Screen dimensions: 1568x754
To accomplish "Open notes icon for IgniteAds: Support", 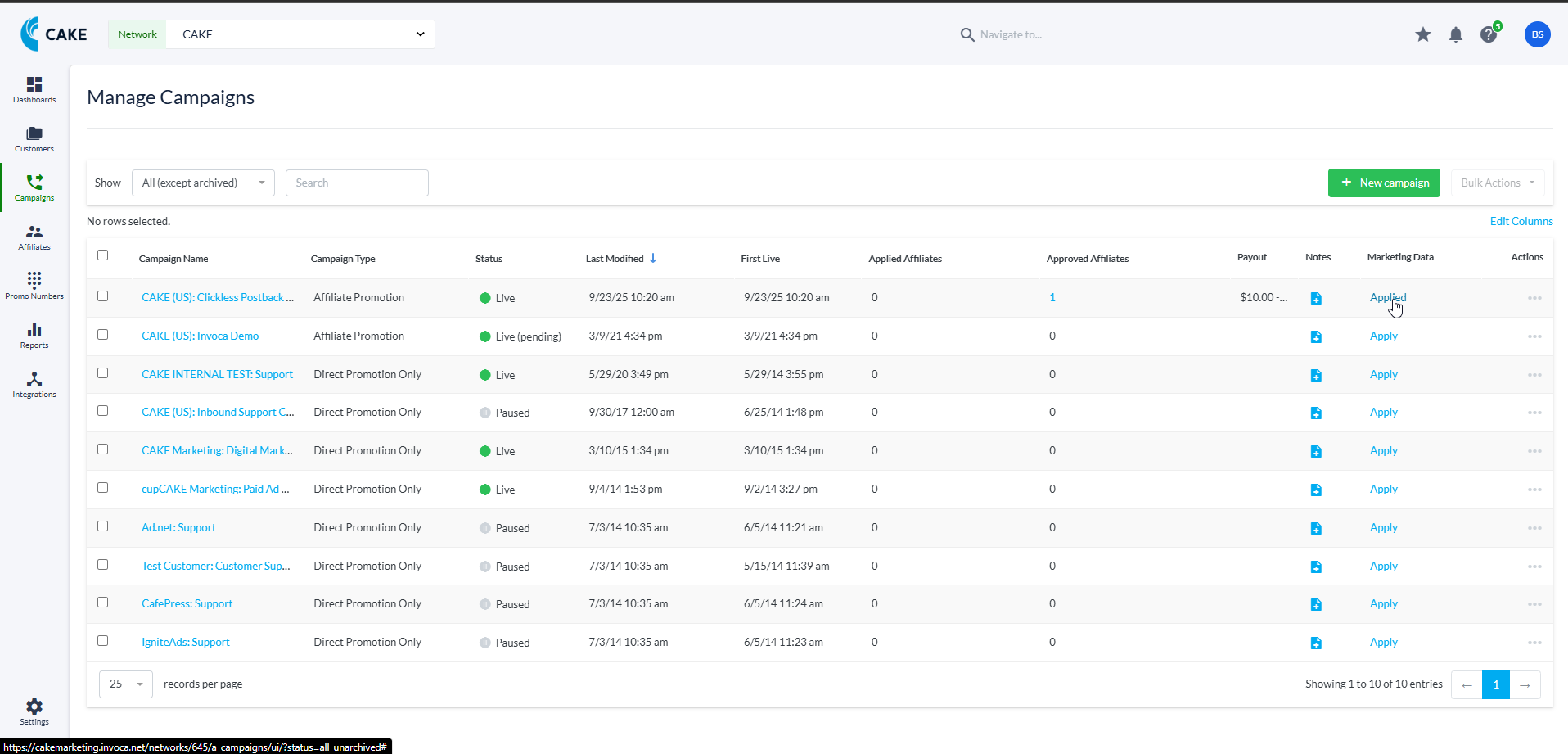I will pos(1316,643).
